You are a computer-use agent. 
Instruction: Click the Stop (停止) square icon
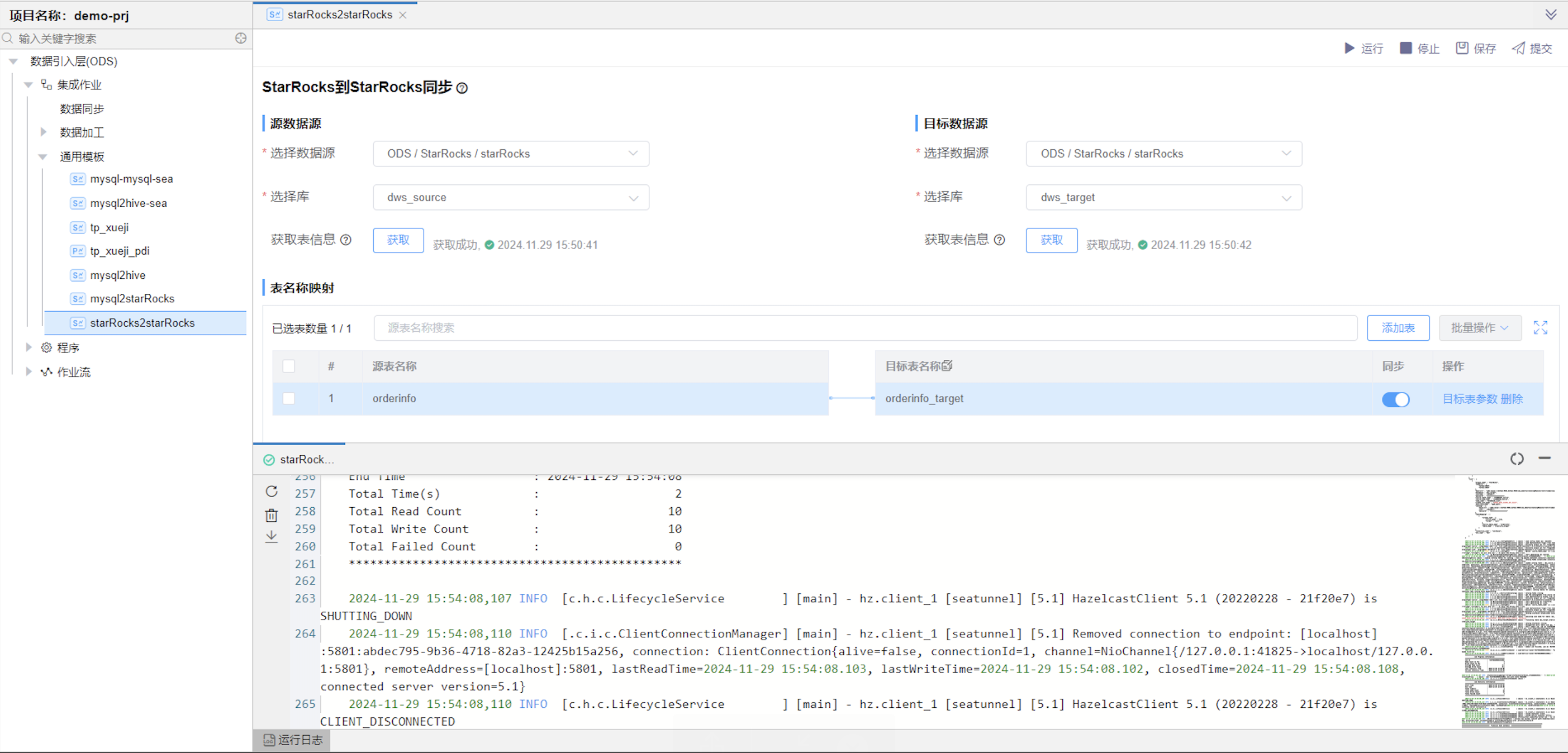click(1405, 48)
